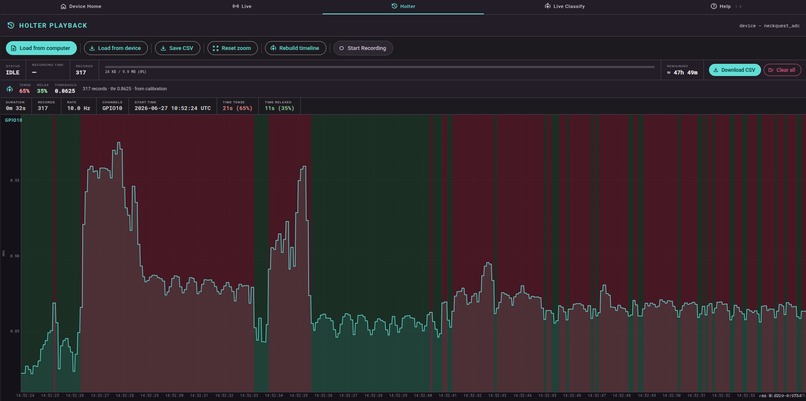Click the house icon for Device Home
This screenshot has height=401, width=806.
click(63, 7)
